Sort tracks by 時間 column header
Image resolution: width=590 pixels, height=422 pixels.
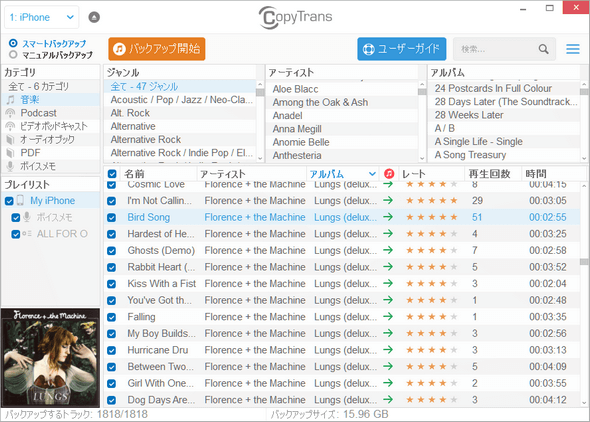[536, 174]
